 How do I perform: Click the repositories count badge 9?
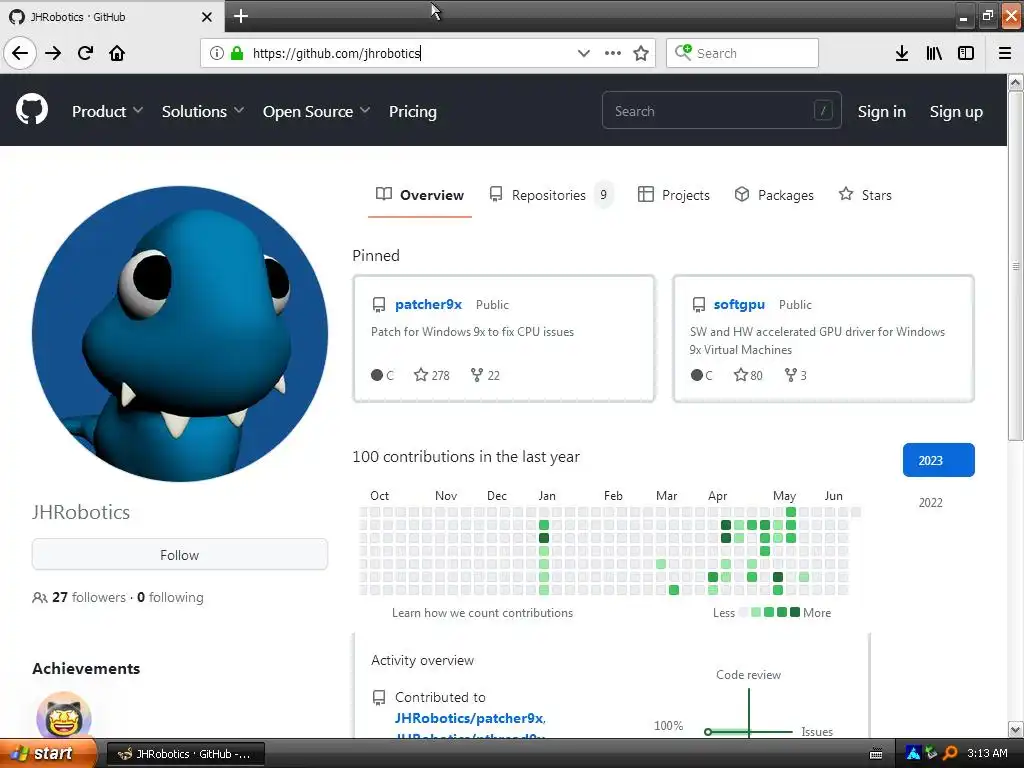point(603,195)
